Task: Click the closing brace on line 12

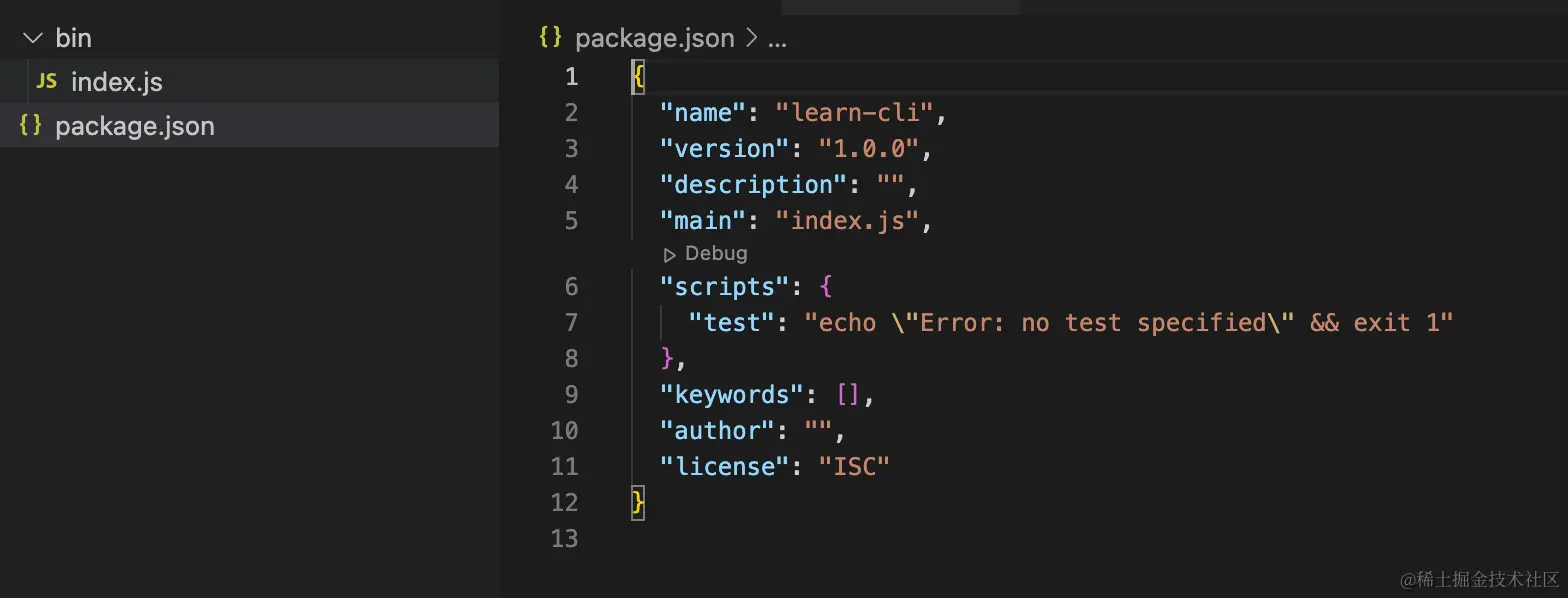Action: tap(638, 504)
